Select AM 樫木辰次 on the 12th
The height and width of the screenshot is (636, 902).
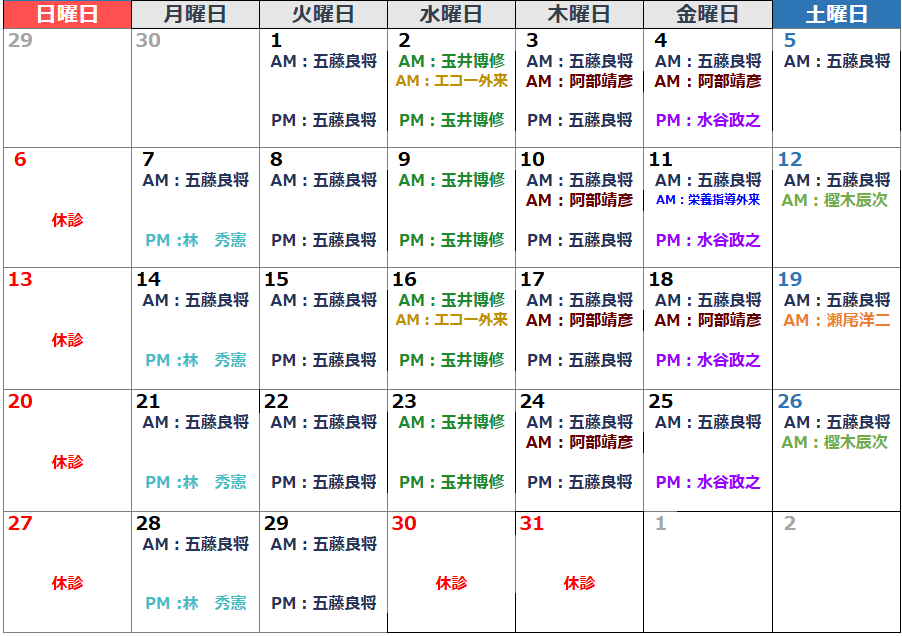tap(835, 200)
